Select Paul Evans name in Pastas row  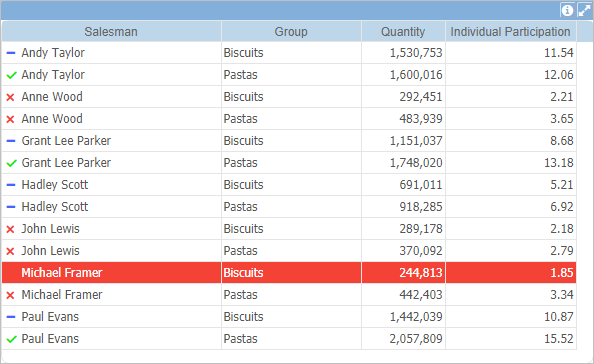tap(50, 338)
